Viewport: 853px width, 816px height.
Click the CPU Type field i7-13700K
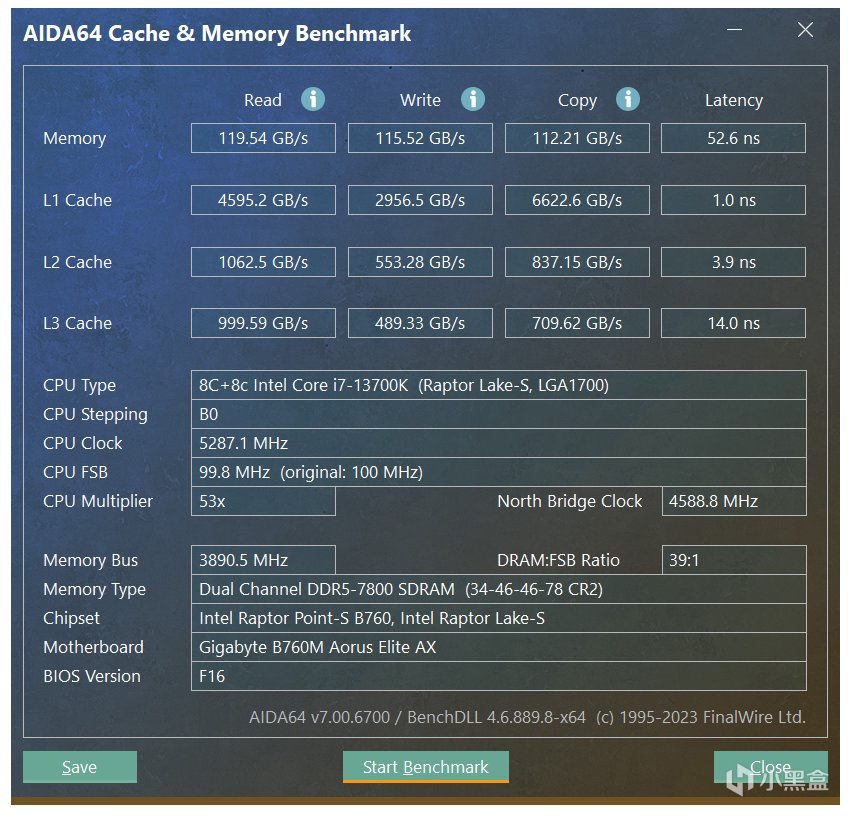pos(499,385)
